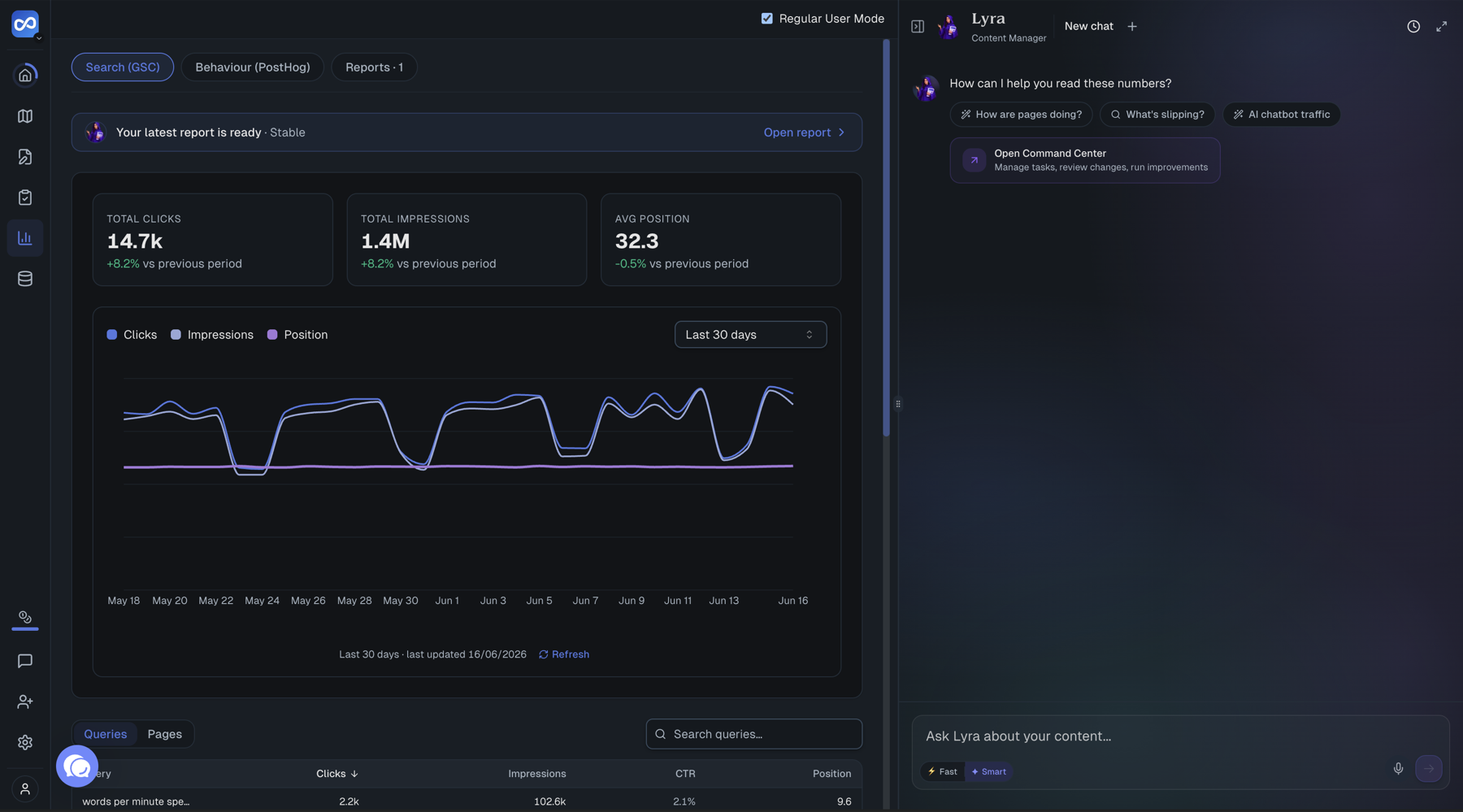Click What's slipping? suggestion
Screen dimensions: 1463x812
click(x=1157, y=115)
